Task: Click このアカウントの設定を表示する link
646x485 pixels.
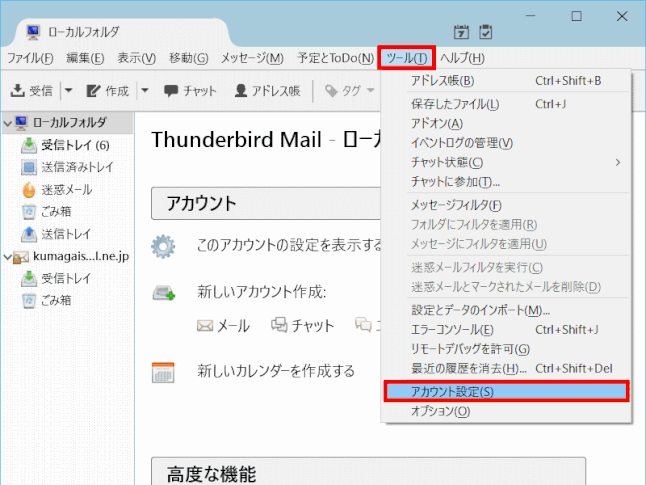Action: [x=289, y=245]
